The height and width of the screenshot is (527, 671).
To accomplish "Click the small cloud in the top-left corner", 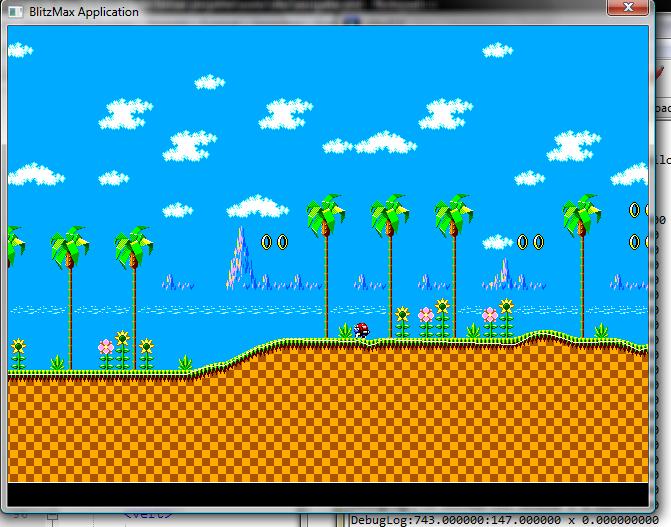I will click(20, 50).
